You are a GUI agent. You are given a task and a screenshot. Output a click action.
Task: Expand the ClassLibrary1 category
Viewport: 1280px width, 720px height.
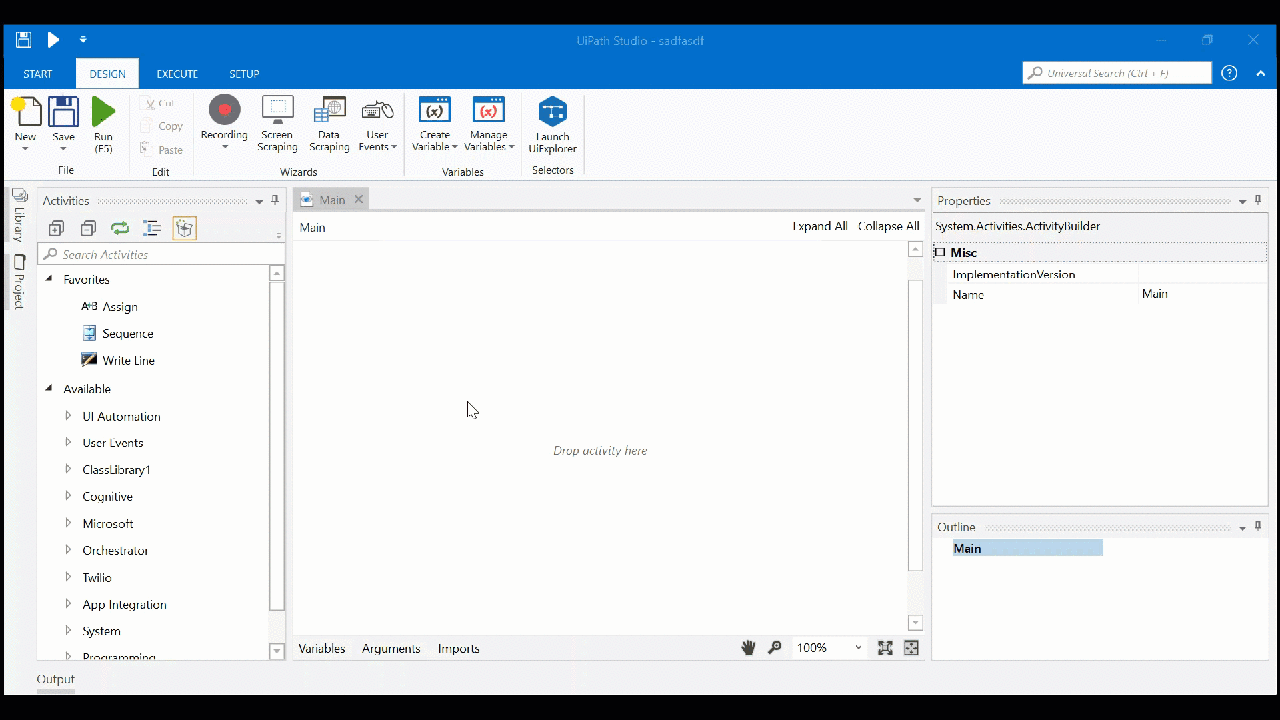coord(68,469)
